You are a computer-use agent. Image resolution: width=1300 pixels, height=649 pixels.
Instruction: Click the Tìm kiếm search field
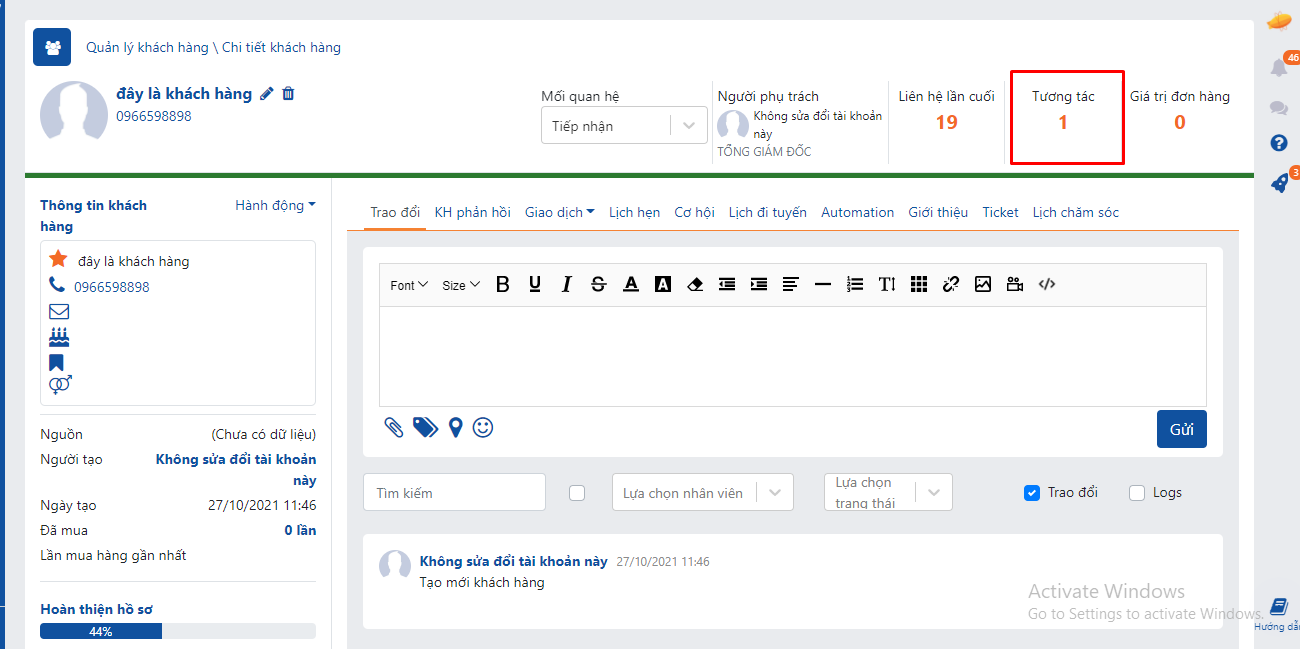[x=454, y=493]
